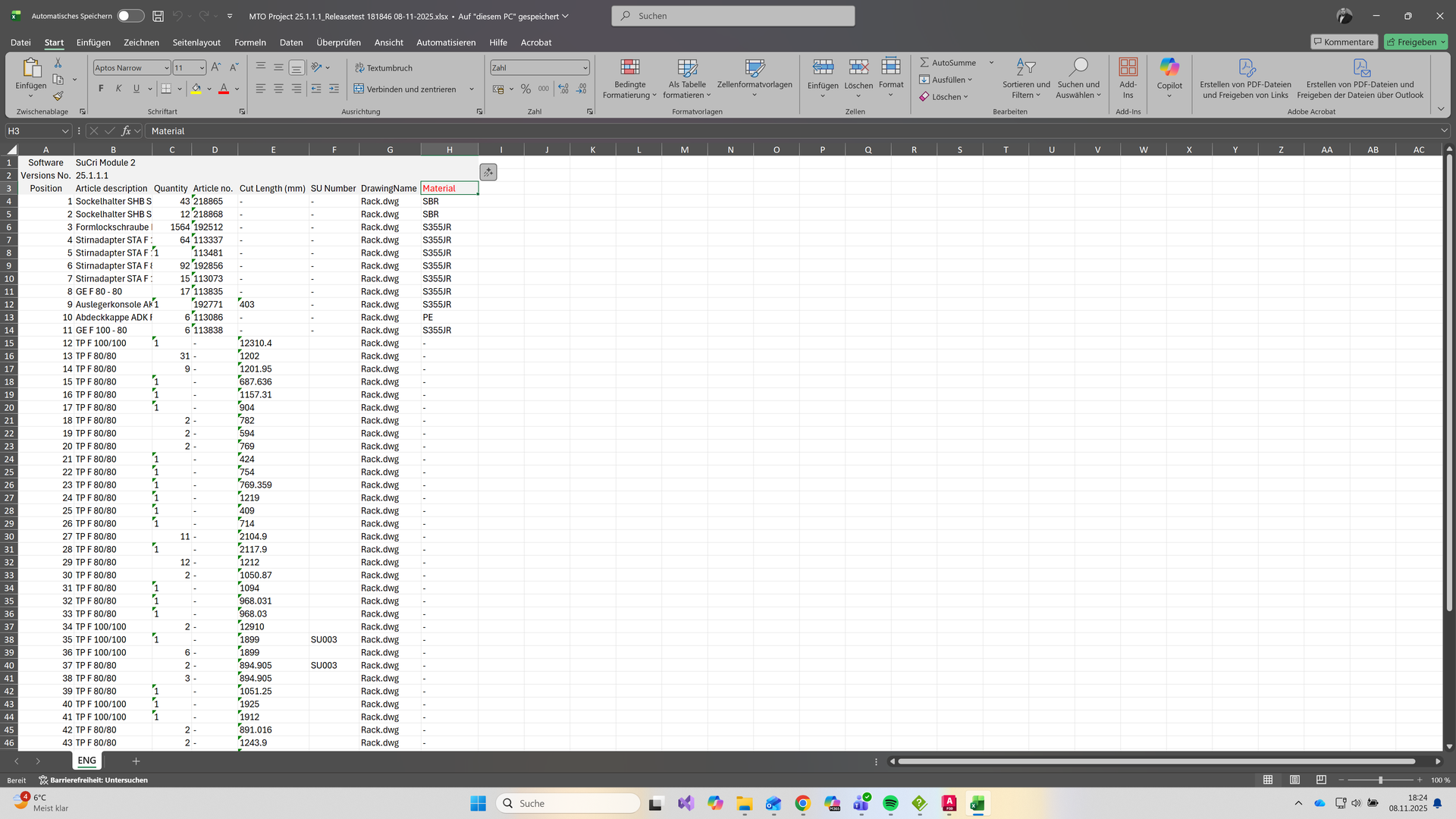Click the increase indent icon

(x=334, y=89)
